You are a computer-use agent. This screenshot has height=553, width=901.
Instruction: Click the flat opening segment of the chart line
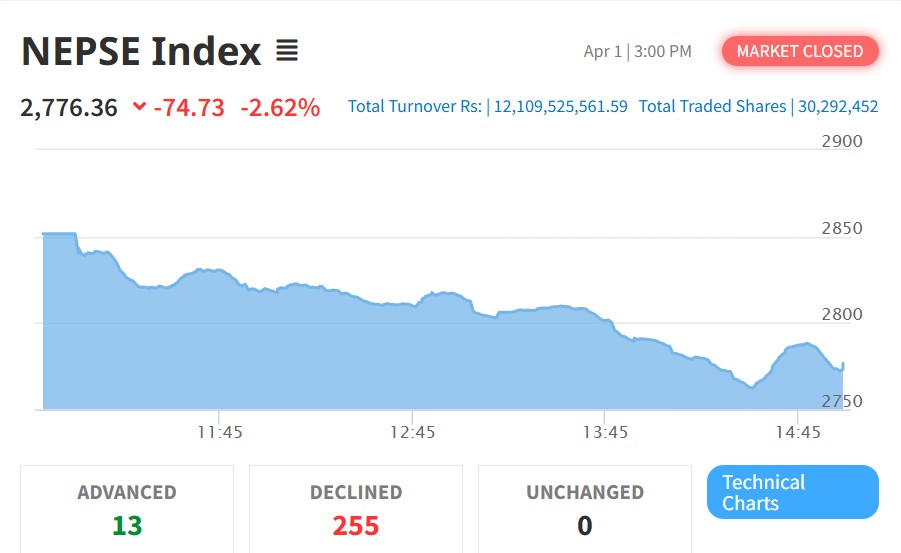point(59,234)
